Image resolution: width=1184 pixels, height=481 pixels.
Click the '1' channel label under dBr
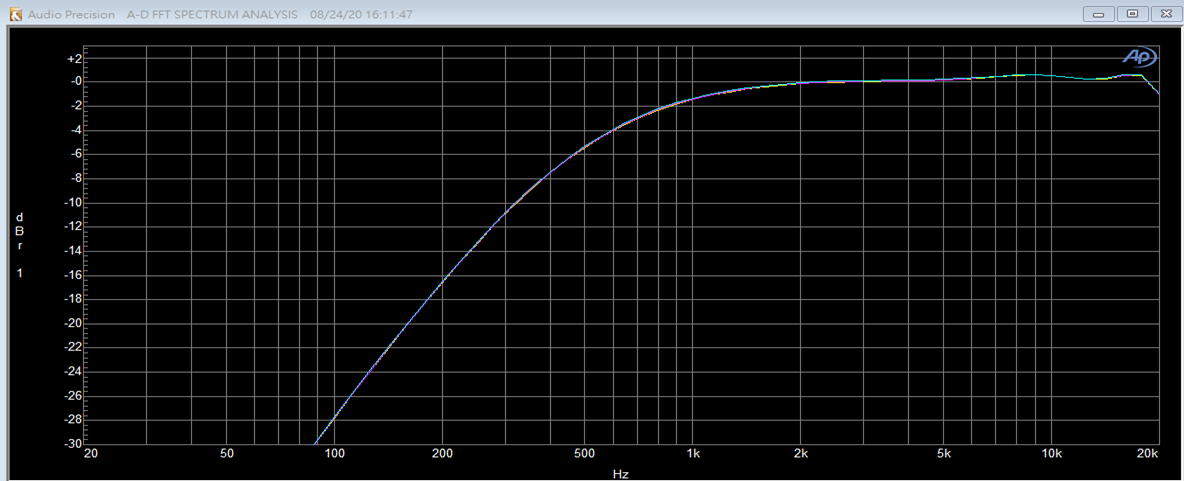[x=19, y=273]
